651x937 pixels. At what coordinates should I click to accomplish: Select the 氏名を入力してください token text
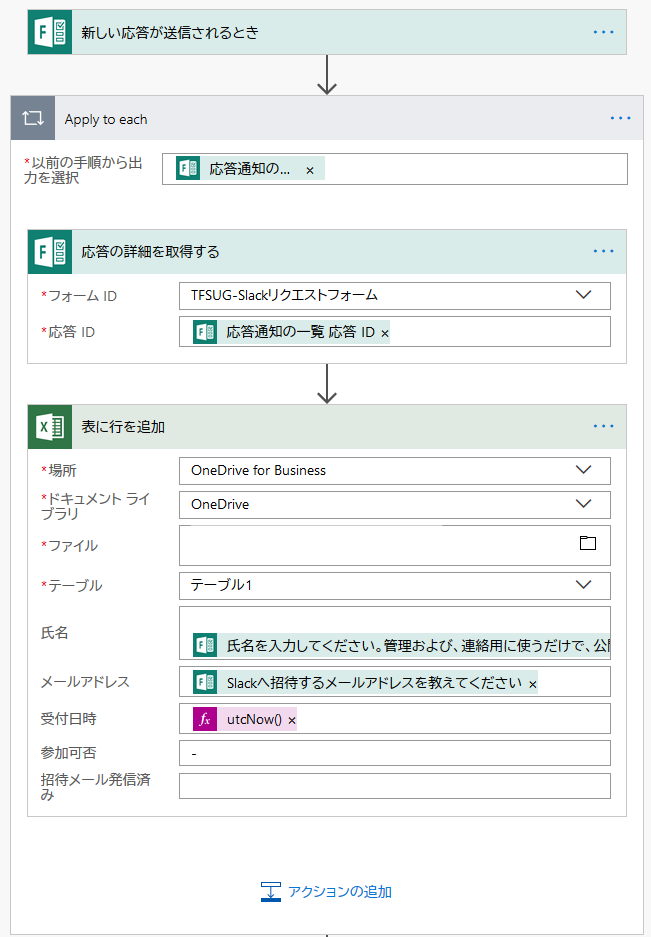click(418, 645)
